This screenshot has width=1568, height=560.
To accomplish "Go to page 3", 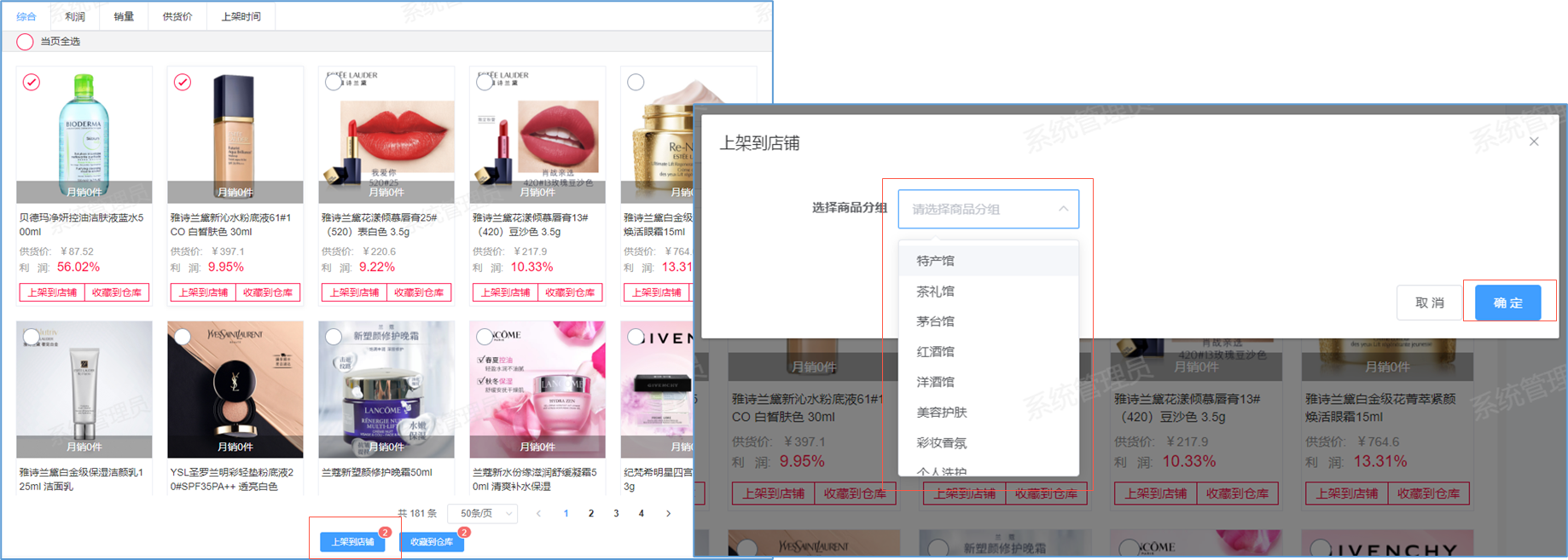I will pos(616,513).
